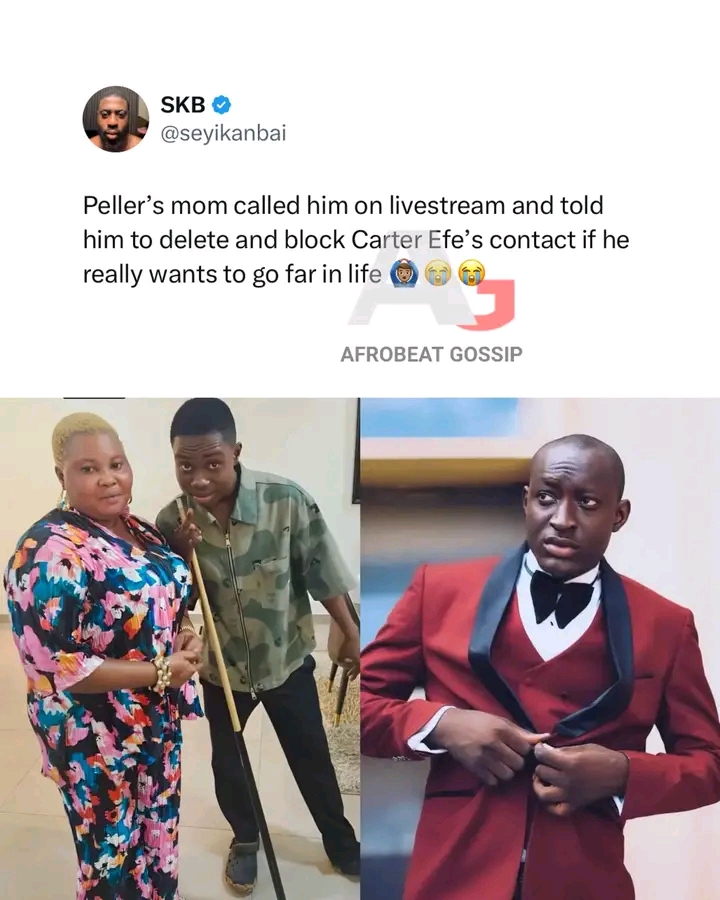Screen dimensions: 720x900
Task: Click the AFROBEAT GOSSIP watermark text
Action: click(x=431, y=354)
